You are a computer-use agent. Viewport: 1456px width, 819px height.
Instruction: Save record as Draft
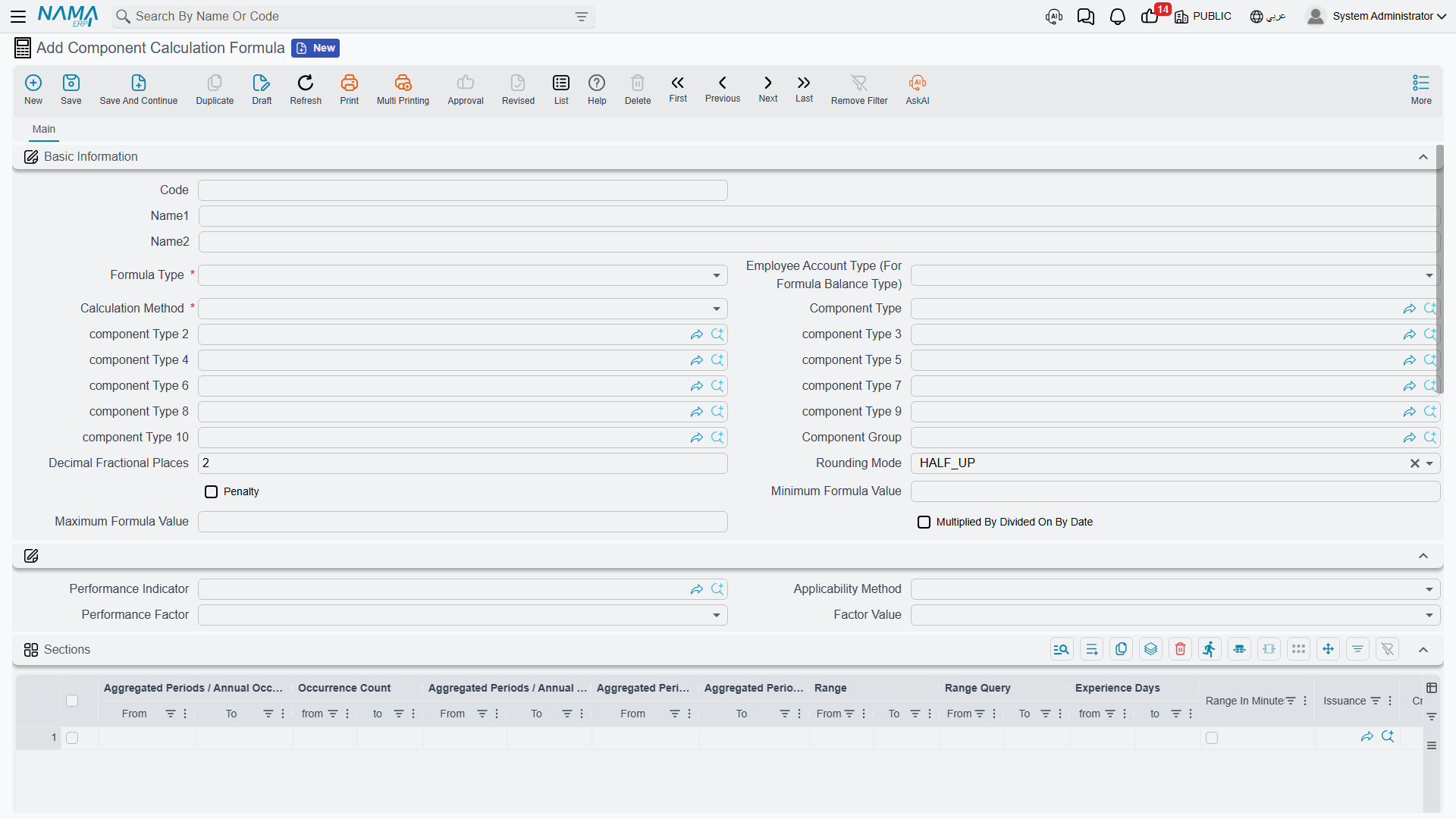pos(262,89)
